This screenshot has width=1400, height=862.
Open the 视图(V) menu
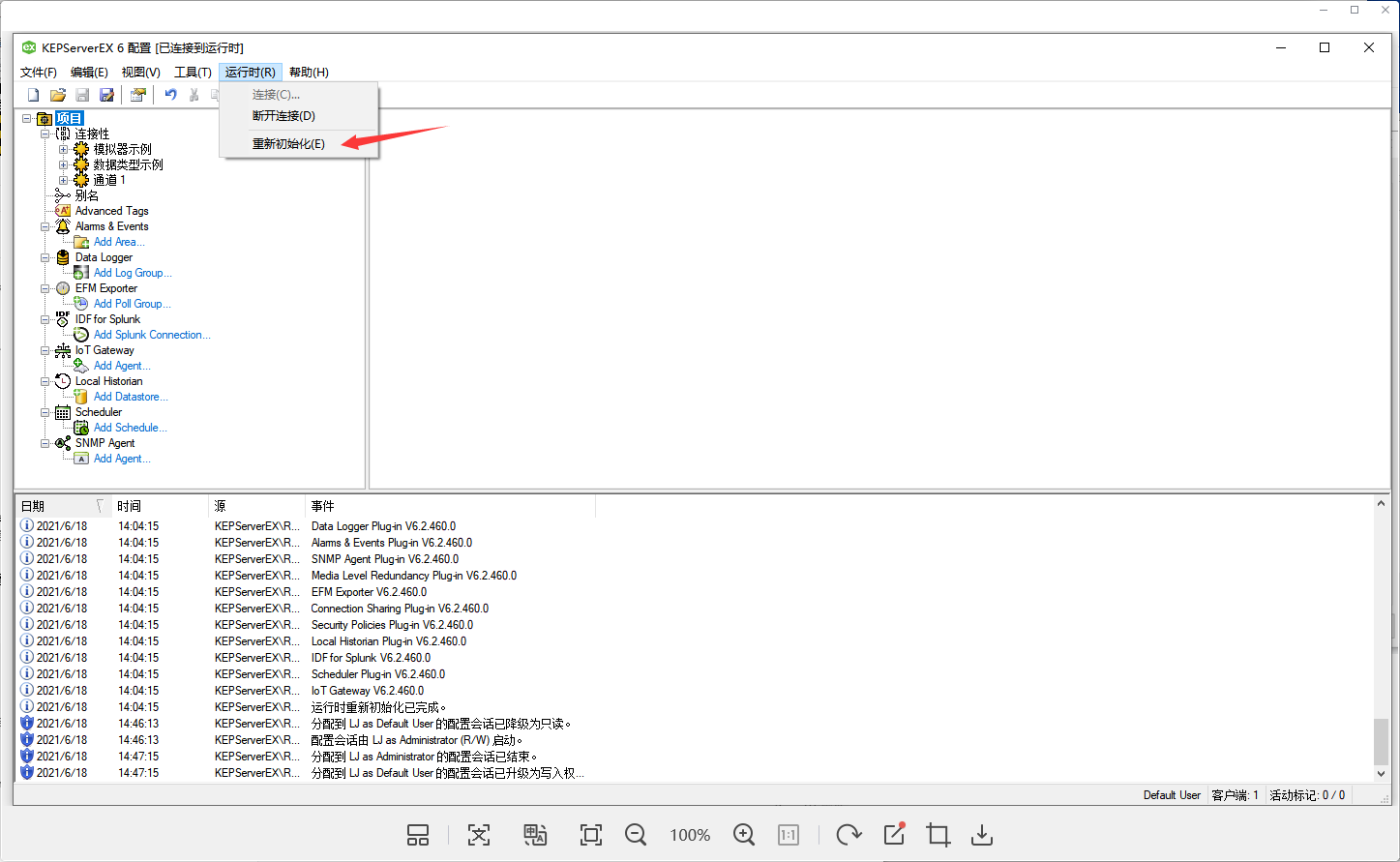[x=140, y=73]
